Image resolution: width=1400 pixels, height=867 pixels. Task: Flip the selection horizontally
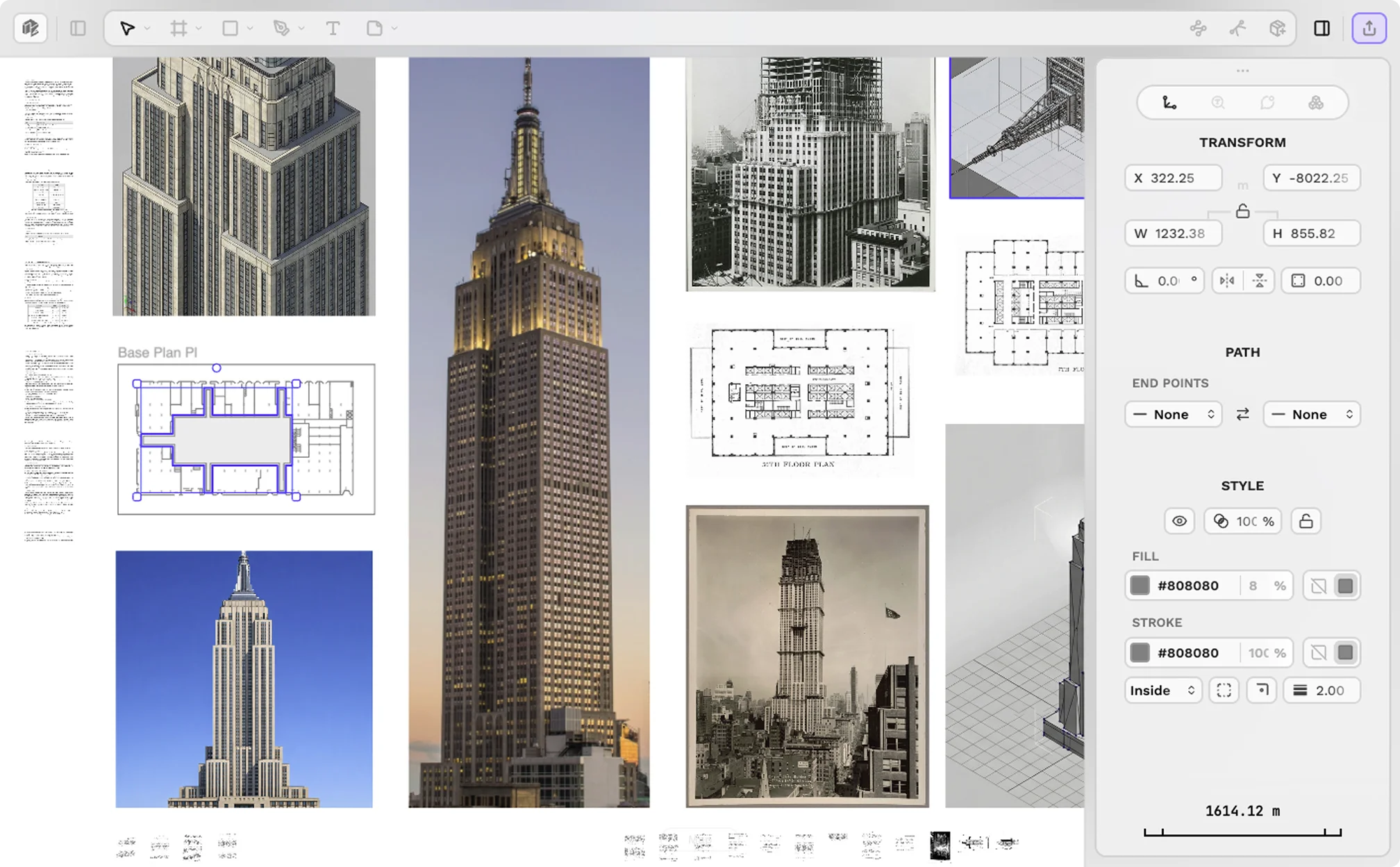pyautogui.click(x=1227, y=281)
